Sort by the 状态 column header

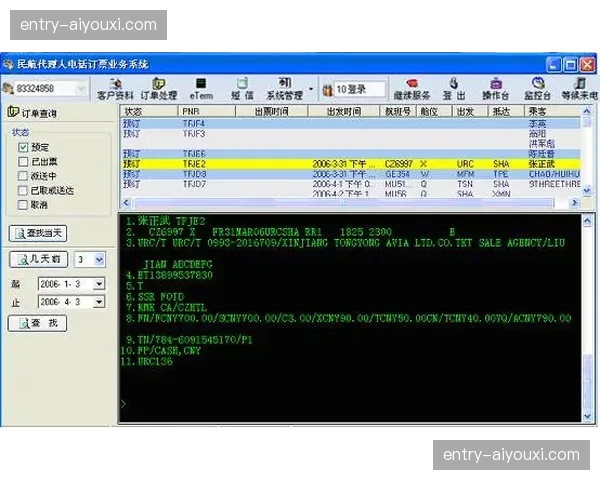click(149, 111)
